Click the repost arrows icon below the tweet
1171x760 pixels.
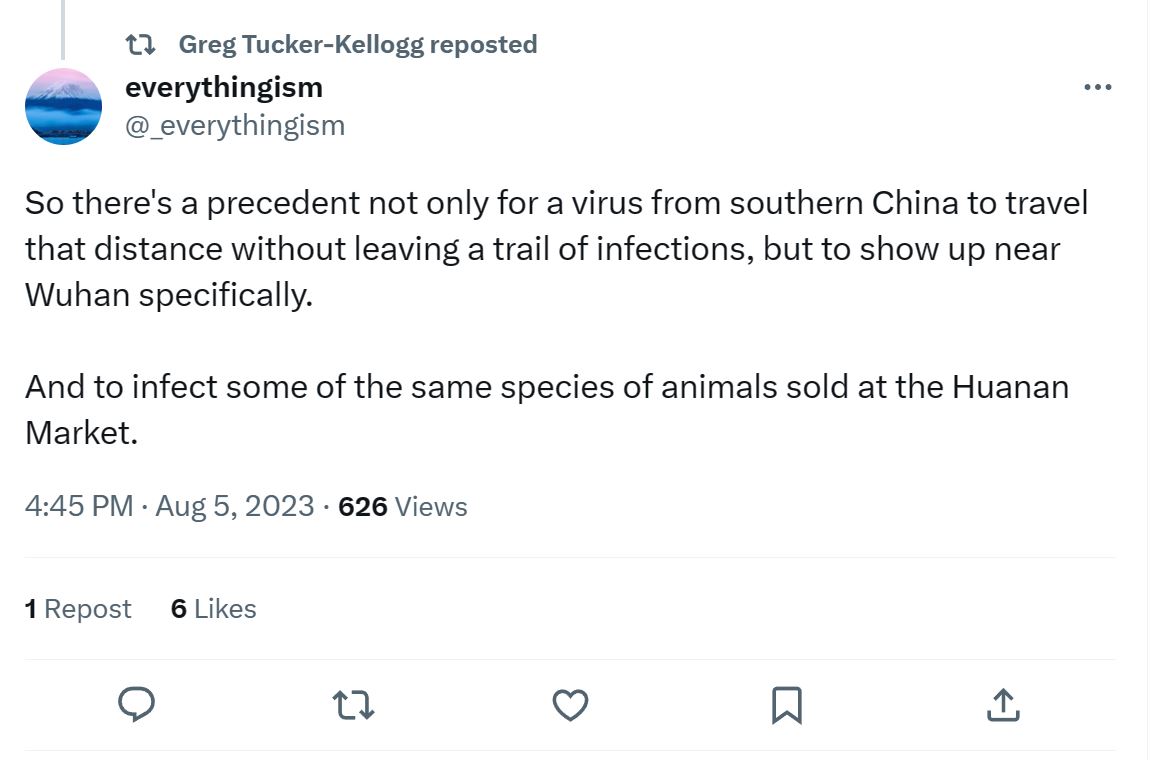(352, 705)
